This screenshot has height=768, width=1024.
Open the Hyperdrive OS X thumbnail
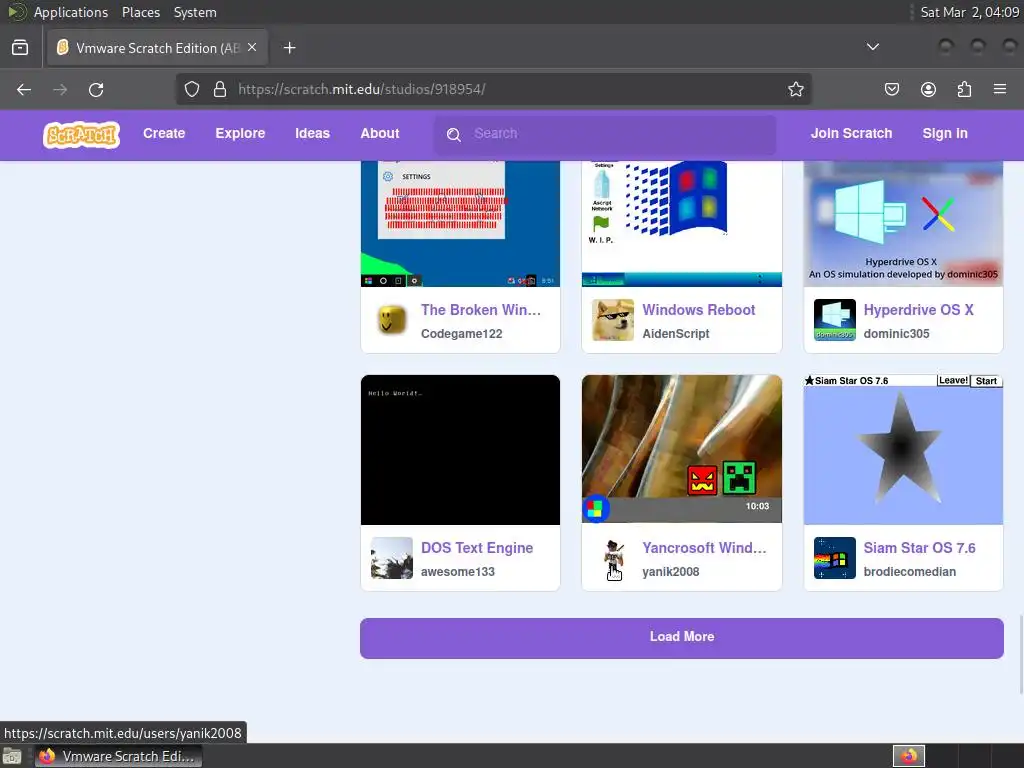(903, 223)
